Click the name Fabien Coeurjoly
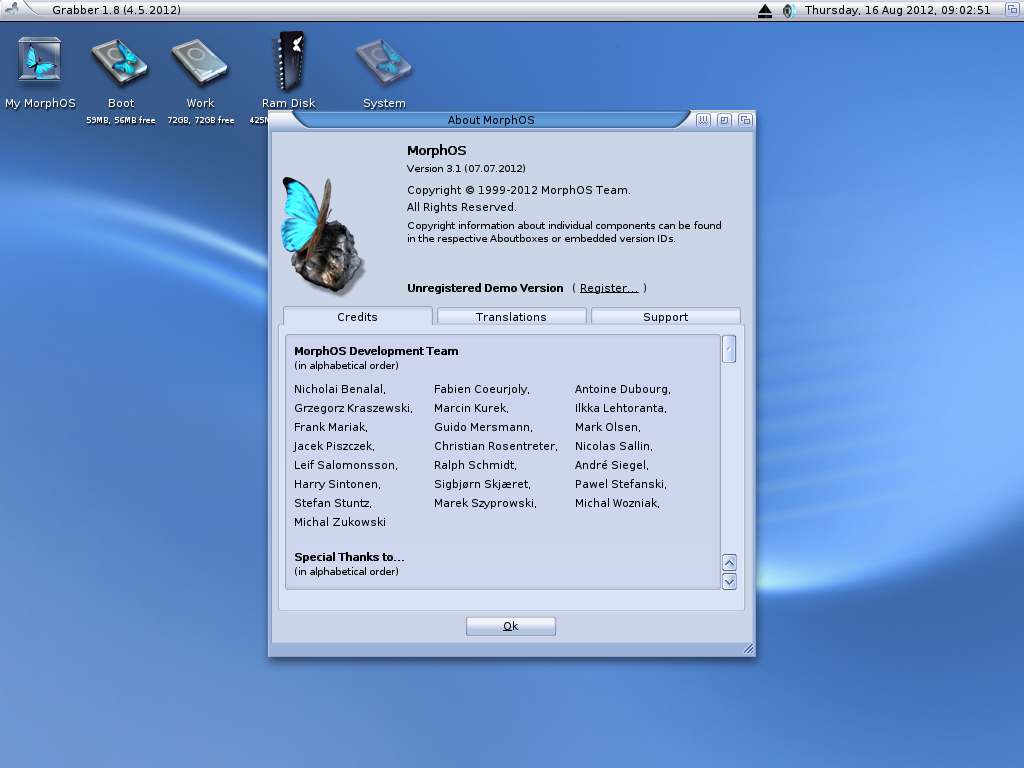The image size is (1024, 768). tap(482, 389)
